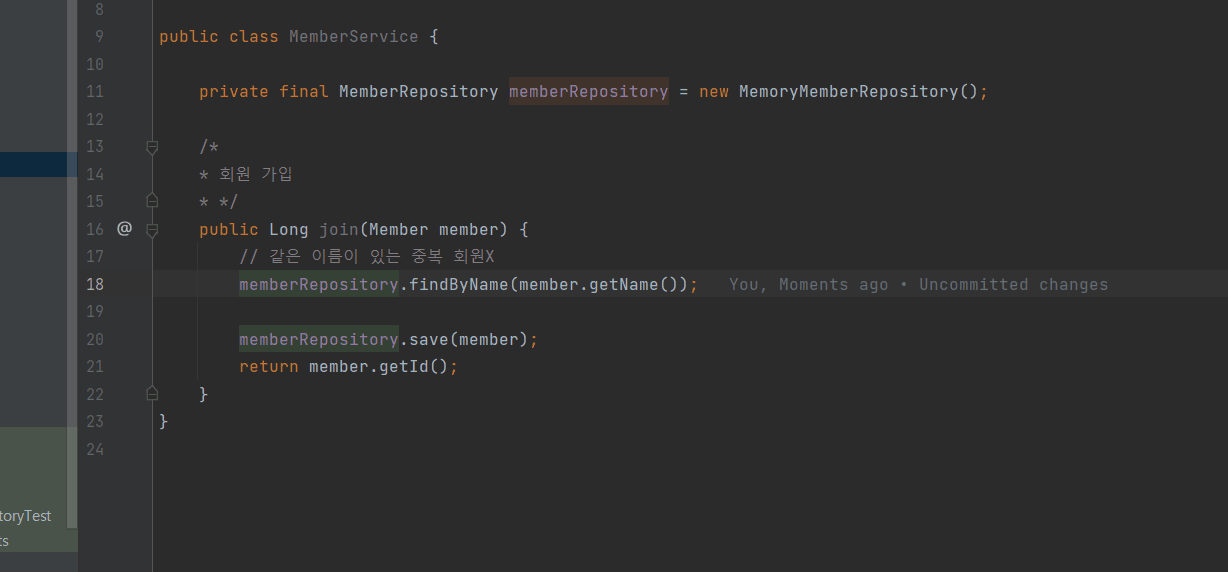Click the 'new' keyword on line 11
This screenshot has width=1228, height=572.
[714, 92]
